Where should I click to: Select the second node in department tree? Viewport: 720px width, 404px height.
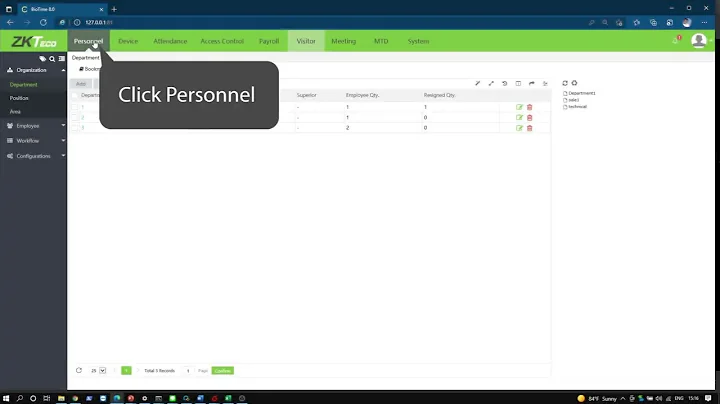pos(574,100)
